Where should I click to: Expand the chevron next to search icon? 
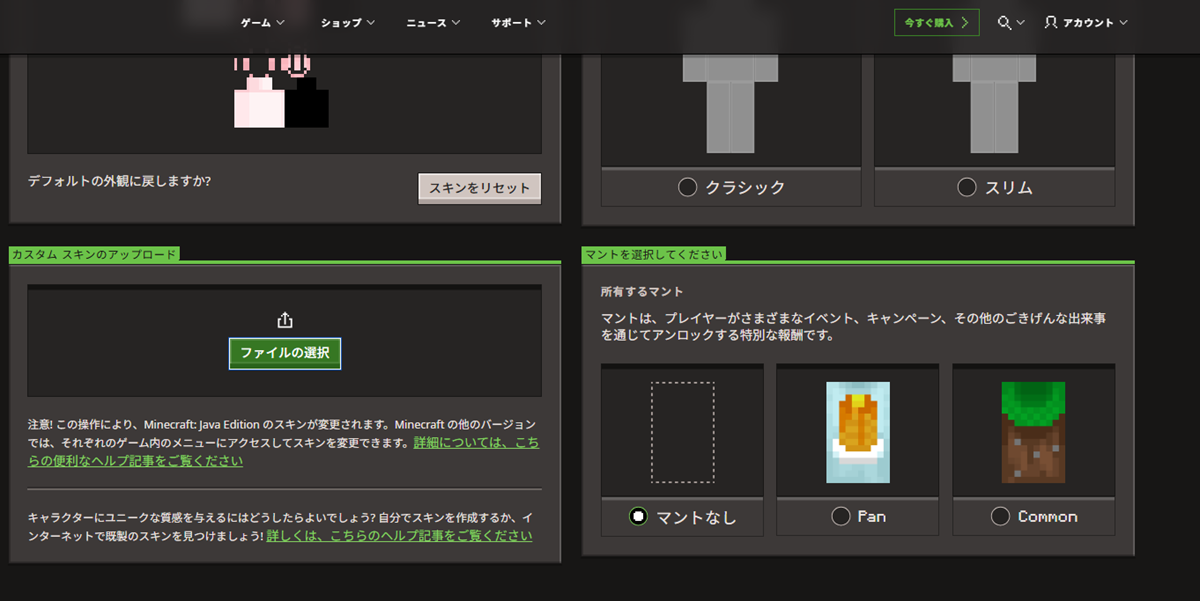coord(1020,22)
